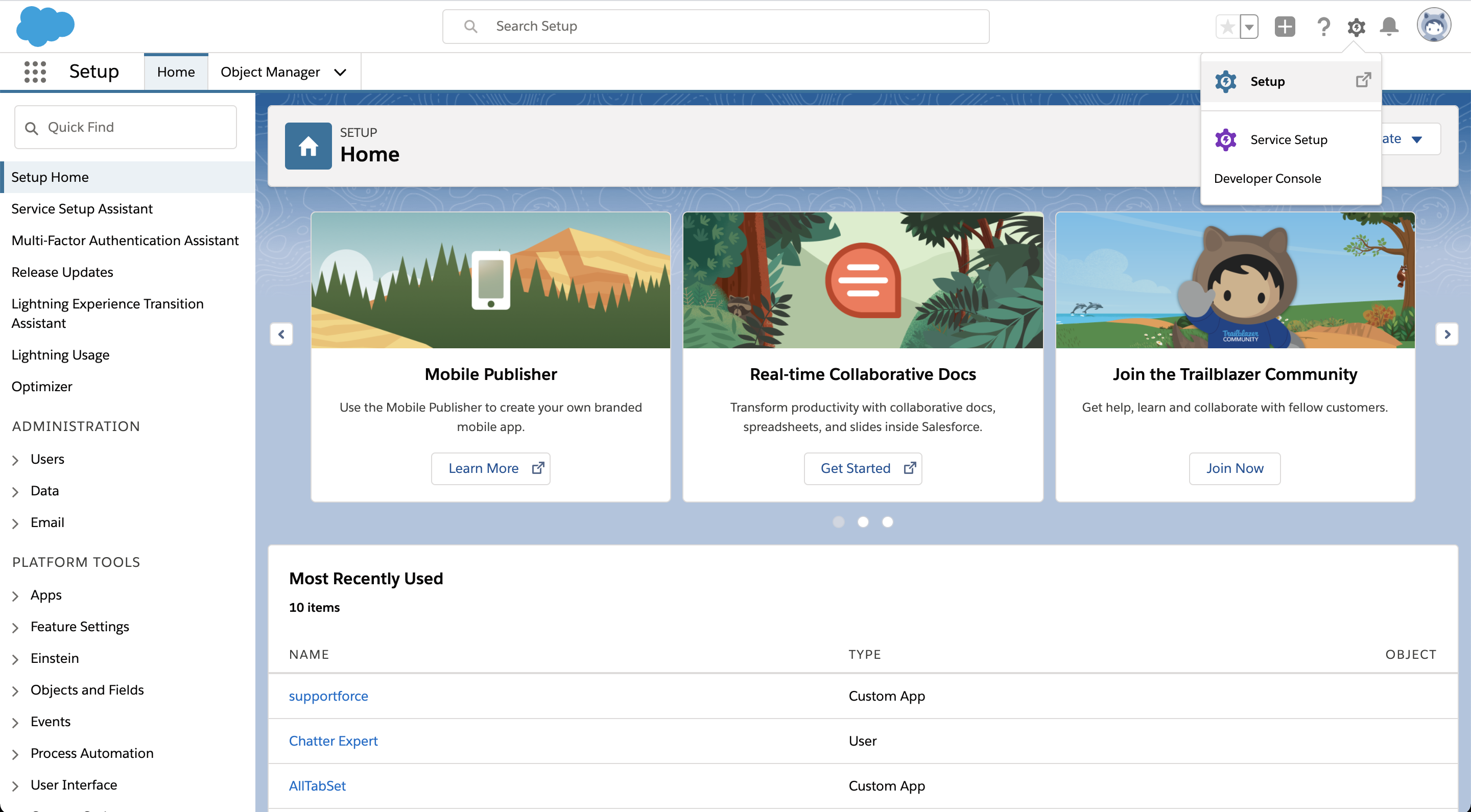The image size is (1471, 812).
Task: Open the AllTabSet link
Action: (318, 786)
